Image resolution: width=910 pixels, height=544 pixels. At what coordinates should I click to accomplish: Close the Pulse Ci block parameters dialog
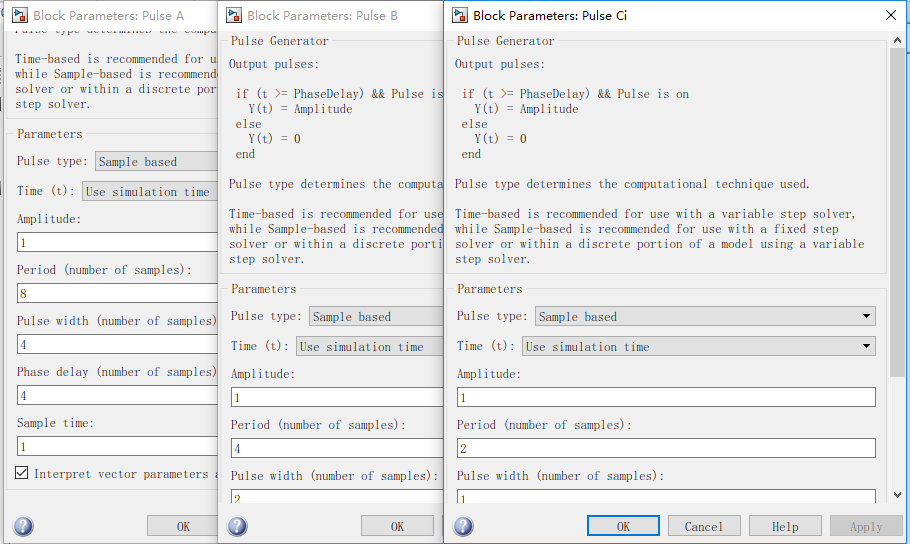tap(891, 15)
